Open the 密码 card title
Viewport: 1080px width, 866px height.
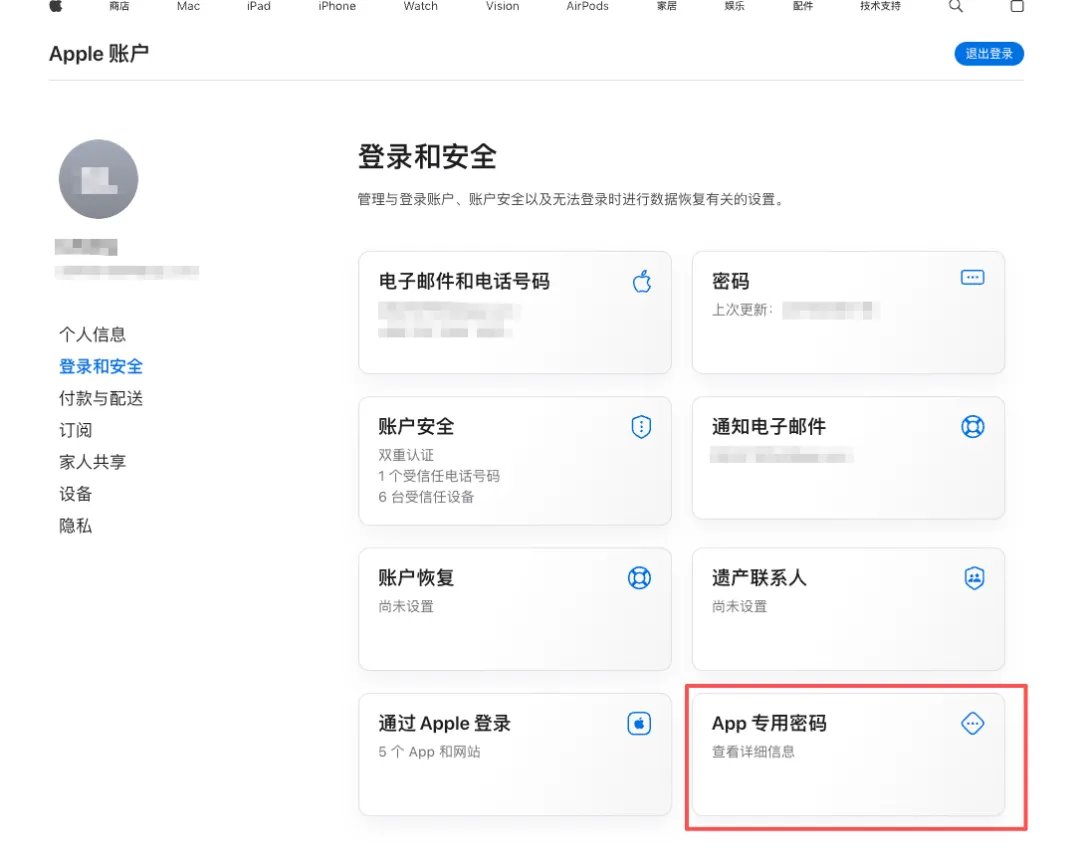pyautogui.click(x=730, y=281)
